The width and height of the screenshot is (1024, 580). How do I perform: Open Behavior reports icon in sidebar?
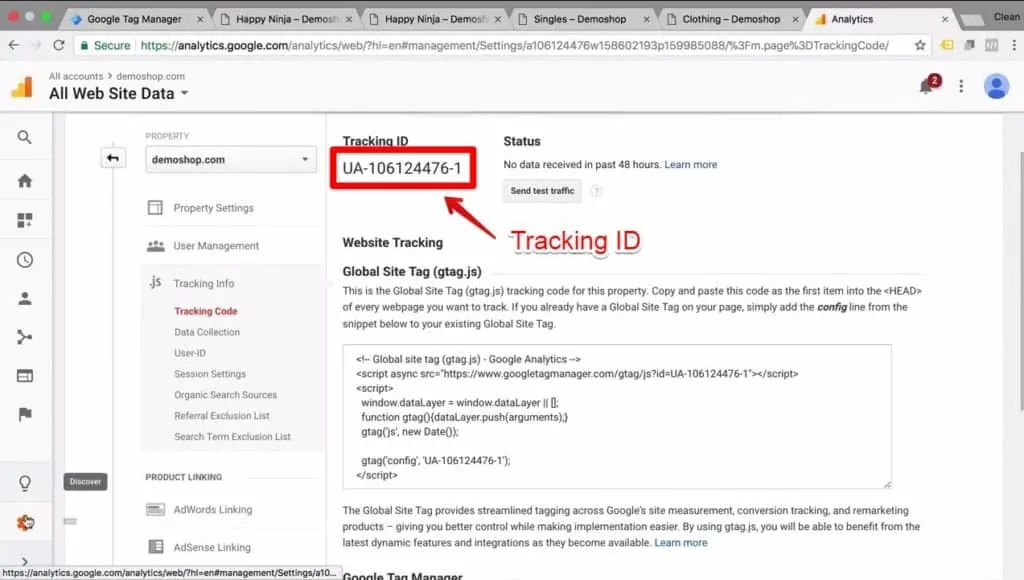point(25,375)
